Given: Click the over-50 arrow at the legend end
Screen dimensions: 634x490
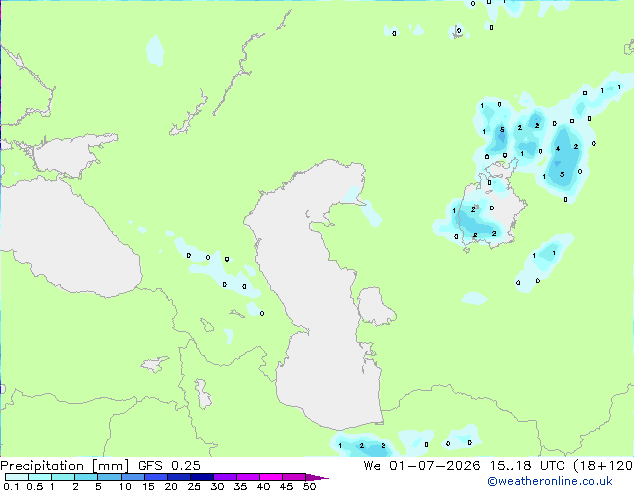Looking at the screenshot, I should point(317,477).
